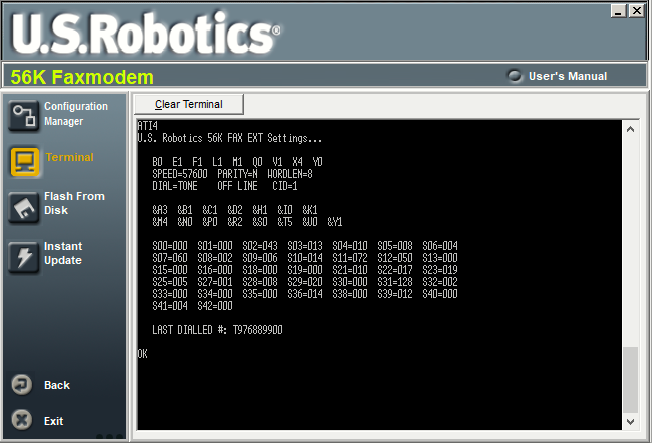This screenshot has height=444, width=652.
Task: Click the DIAL=TONE text
Action: click(x=175, y=186)
